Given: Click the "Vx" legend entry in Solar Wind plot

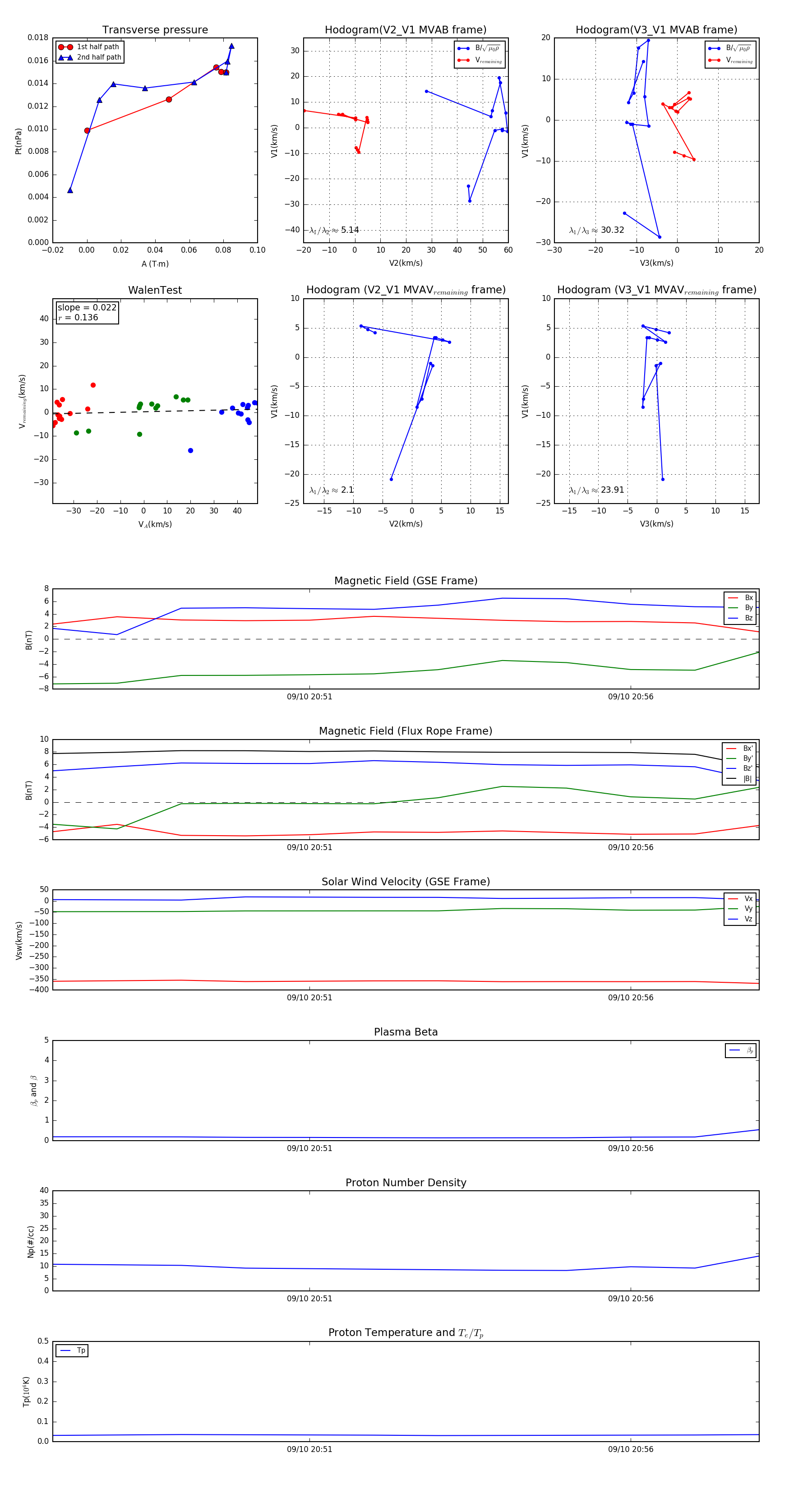Looking at the screenshot, I should click(x=740, y=899).
